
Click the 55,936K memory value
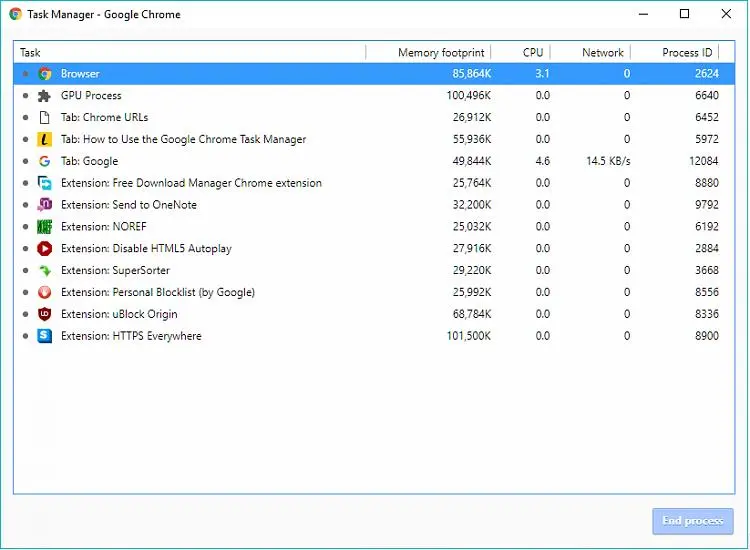coord(472,139)
